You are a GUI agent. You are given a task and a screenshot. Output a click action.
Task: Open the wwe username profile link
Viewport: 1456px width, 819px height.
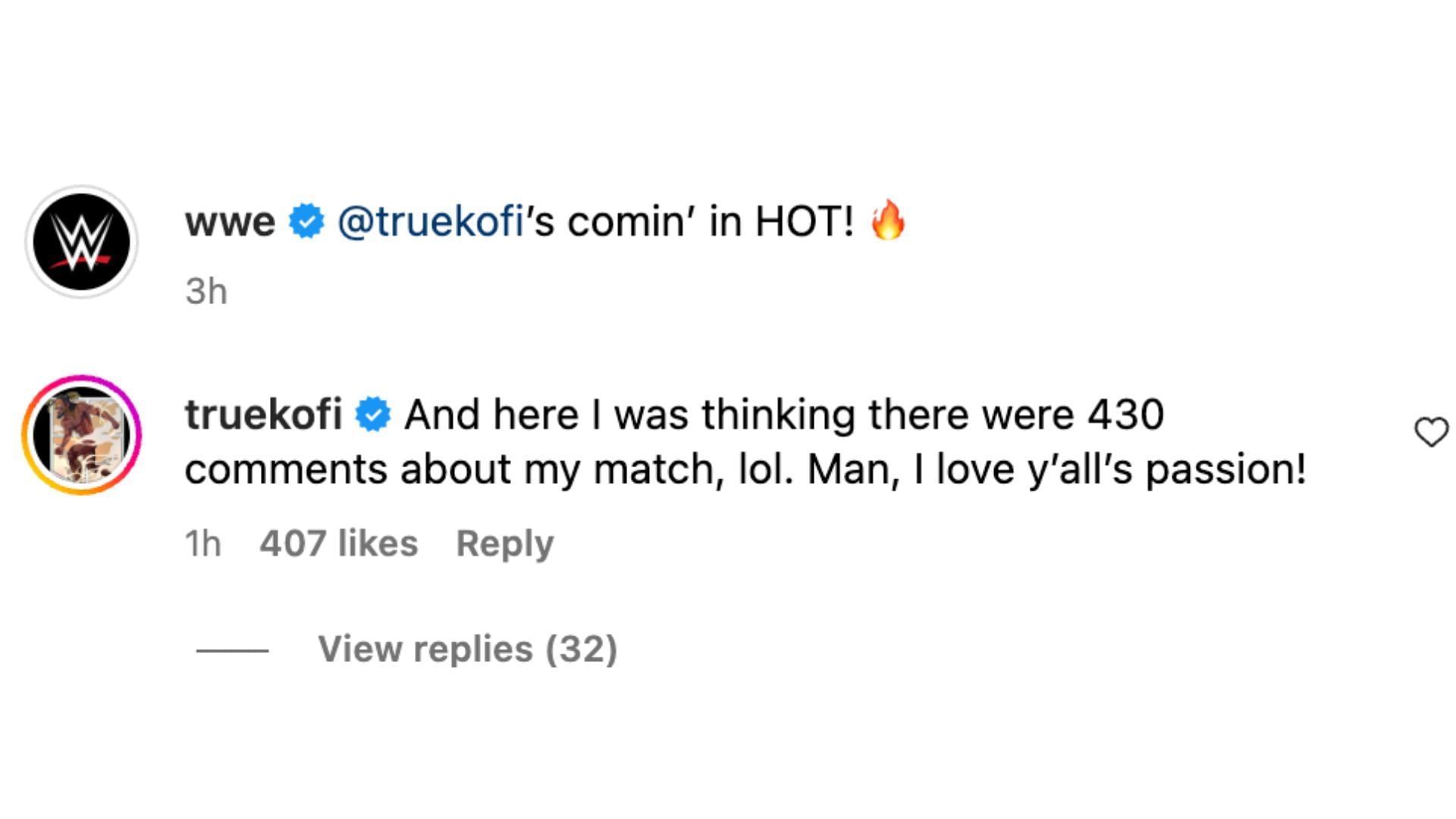pos(230,222)
